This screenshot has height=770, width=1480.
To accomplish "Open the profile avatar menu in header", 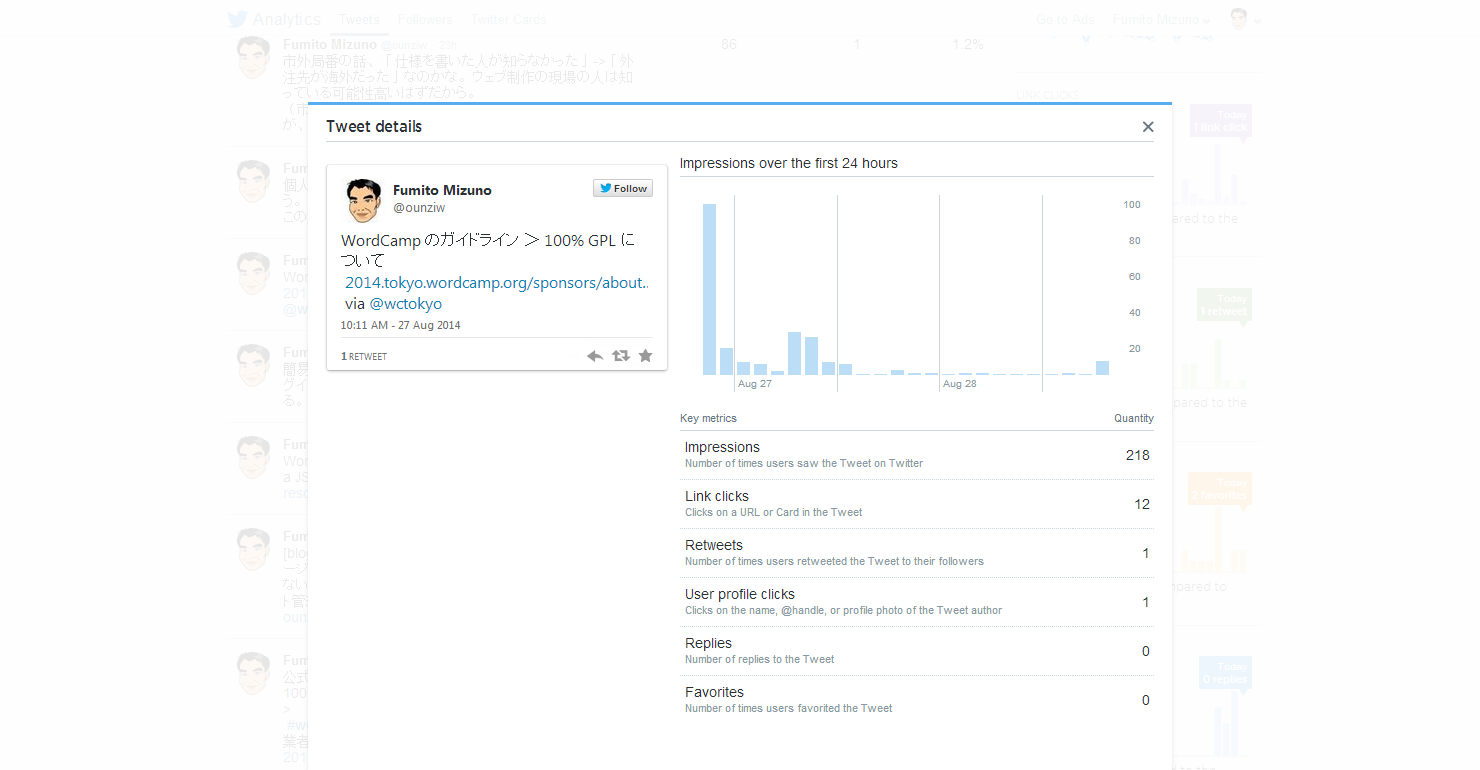I will 1245,19.
